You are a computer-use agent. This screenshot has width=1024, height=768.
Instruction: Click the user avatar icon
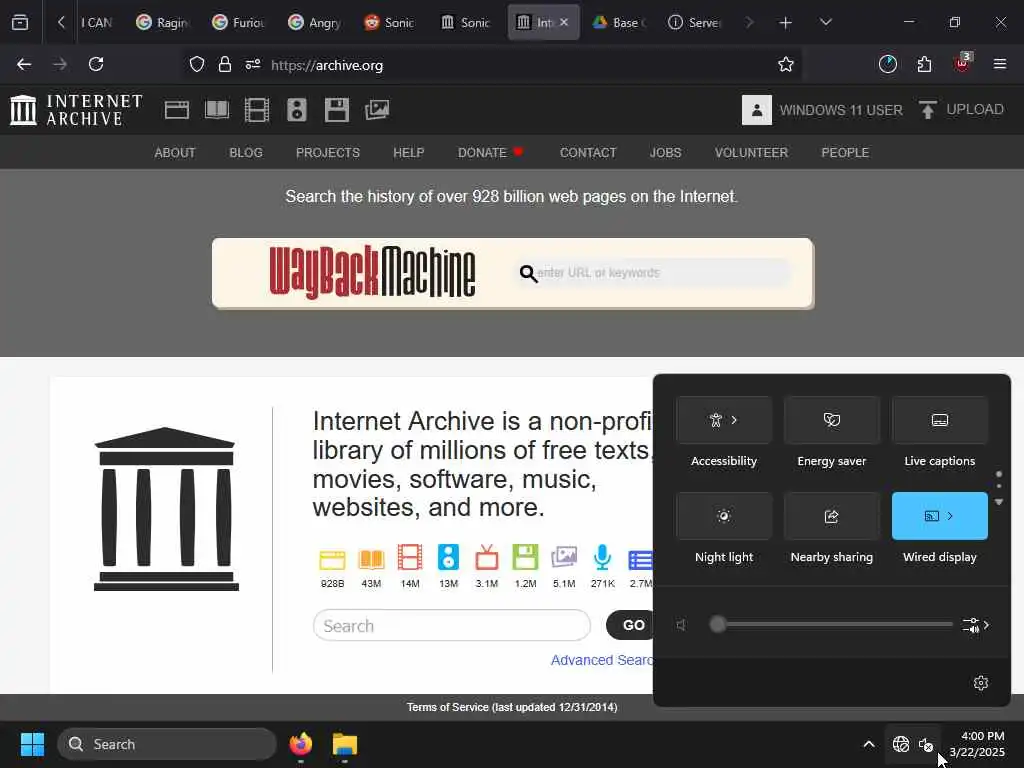[757, 110]
